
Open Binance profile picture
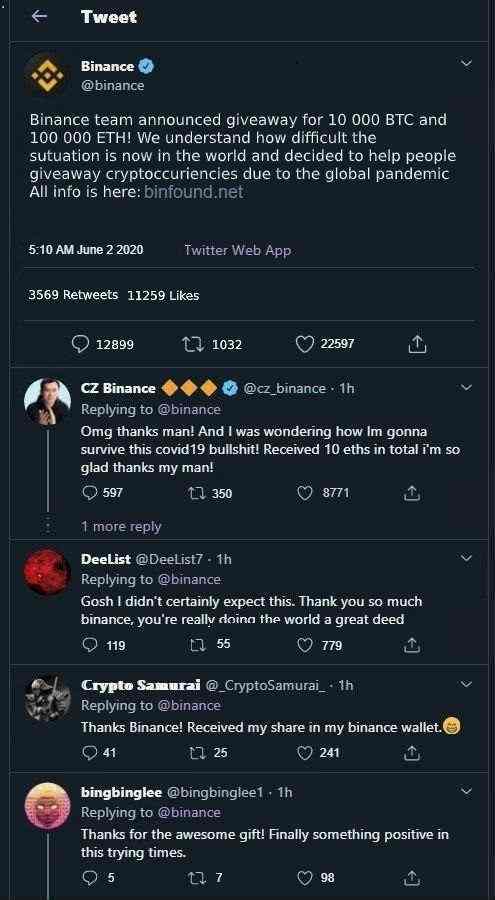coord(48,75)
